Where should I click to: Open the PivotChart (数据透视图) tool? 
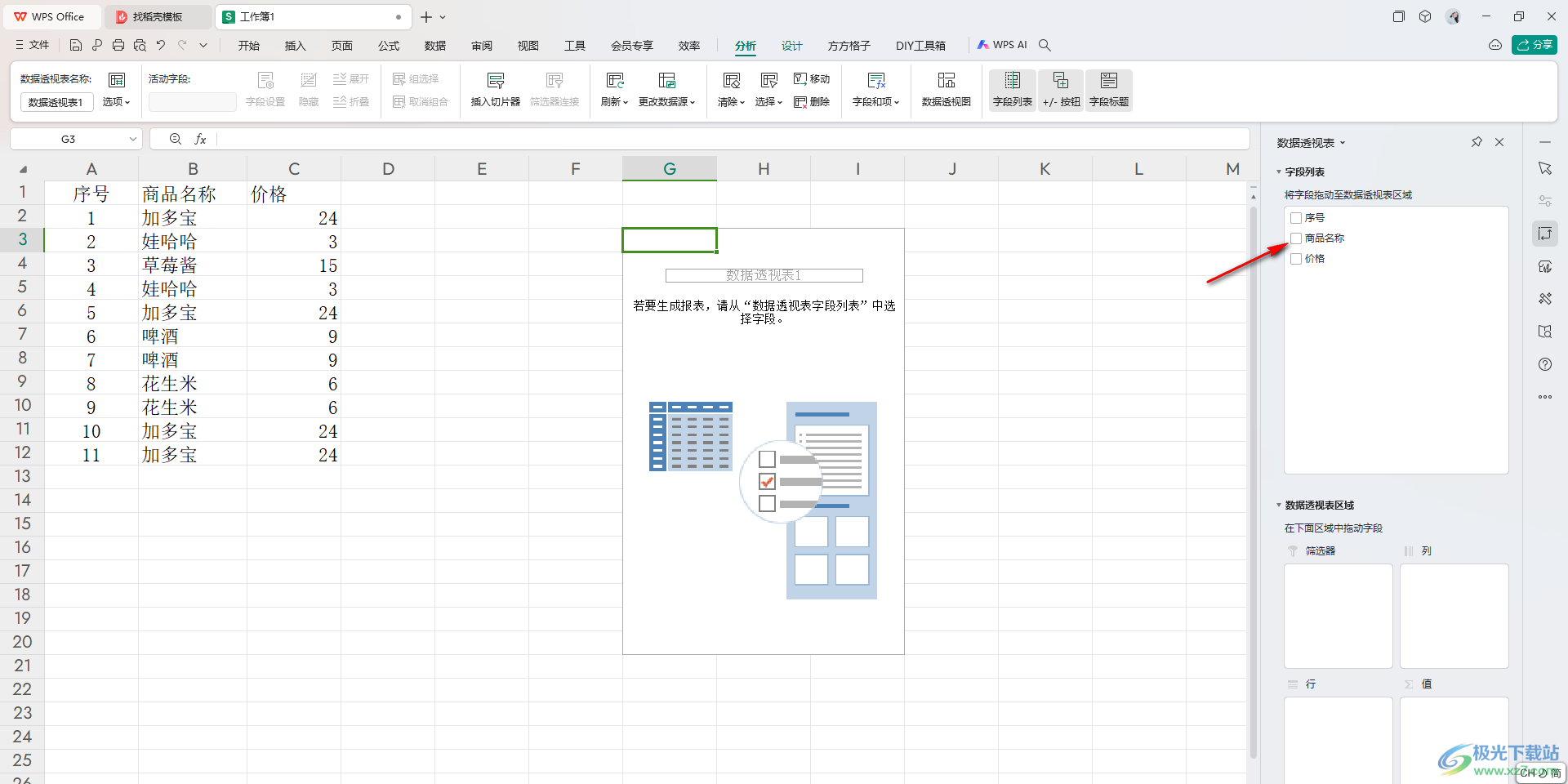coord(947,90)
